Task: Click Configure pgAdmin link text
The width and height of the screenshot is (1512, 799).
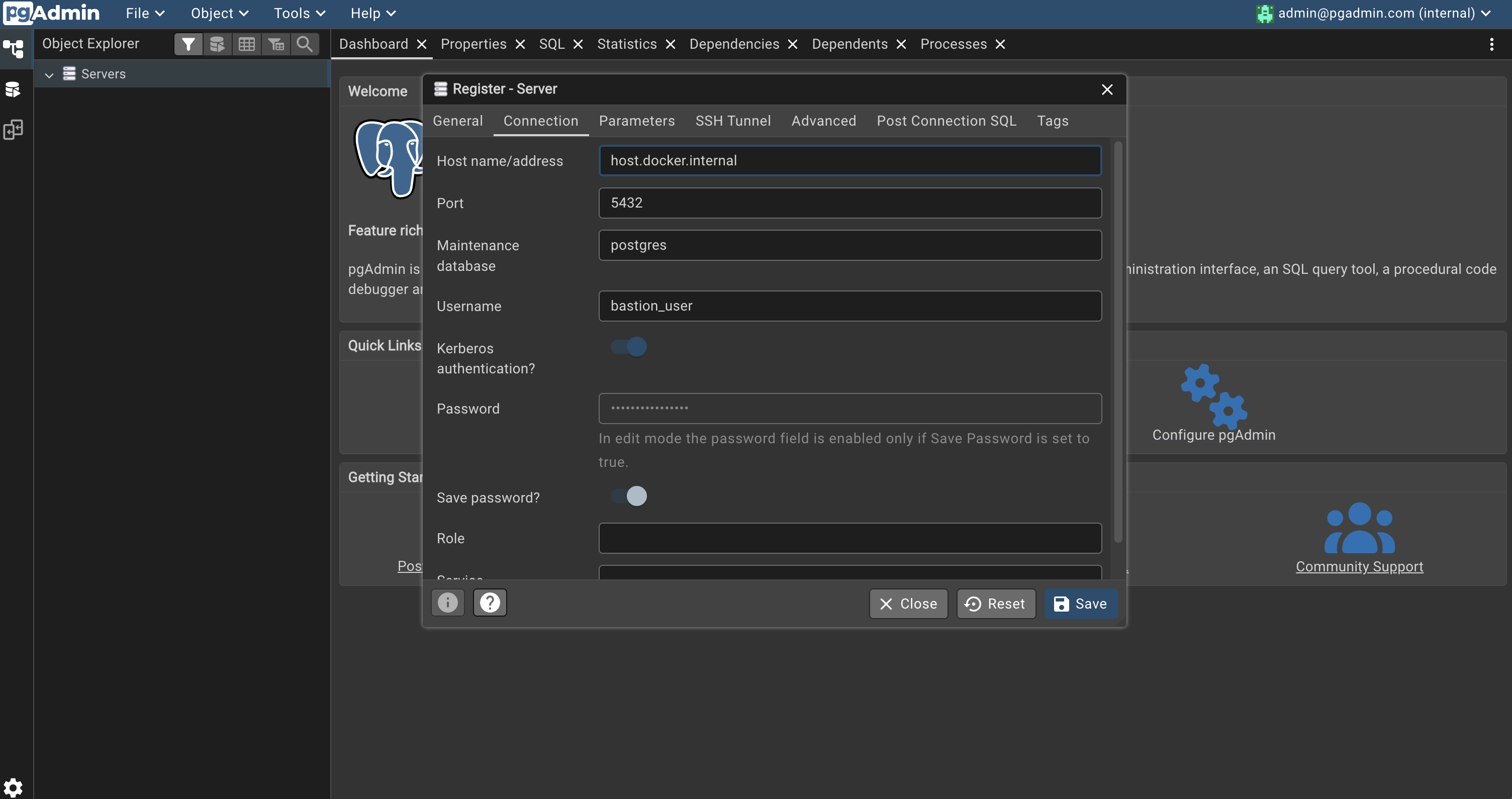Action: (x=1214, y=435)
